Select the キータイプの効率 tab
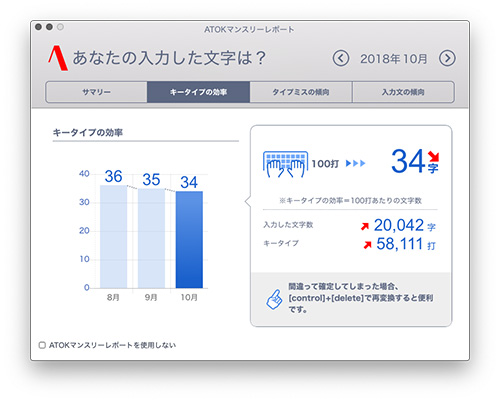This screenshot has height=401, width=500. point(198,92)
